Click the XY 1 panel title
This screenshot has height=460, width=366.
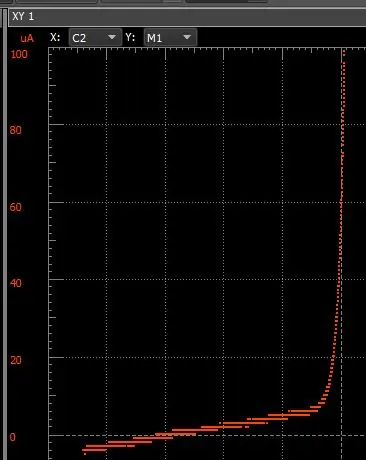pyautogui.click(x=23, y=16)
